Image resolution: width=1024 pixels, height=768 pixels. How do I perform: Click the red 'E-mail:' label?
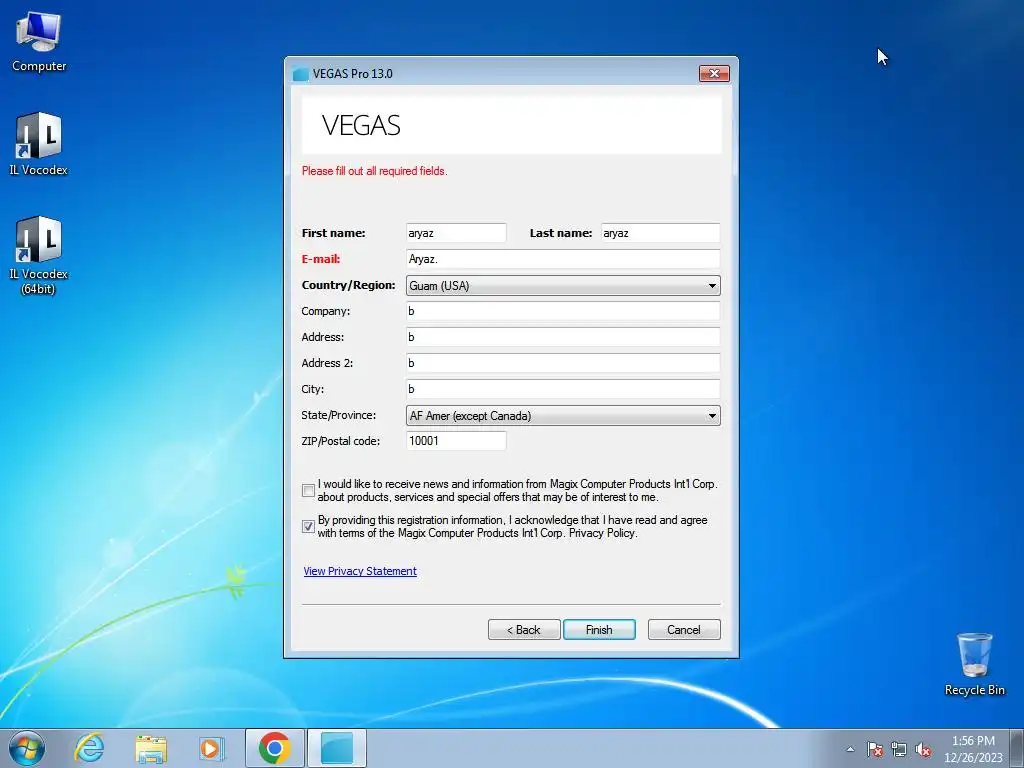click(x=321, y=259)
